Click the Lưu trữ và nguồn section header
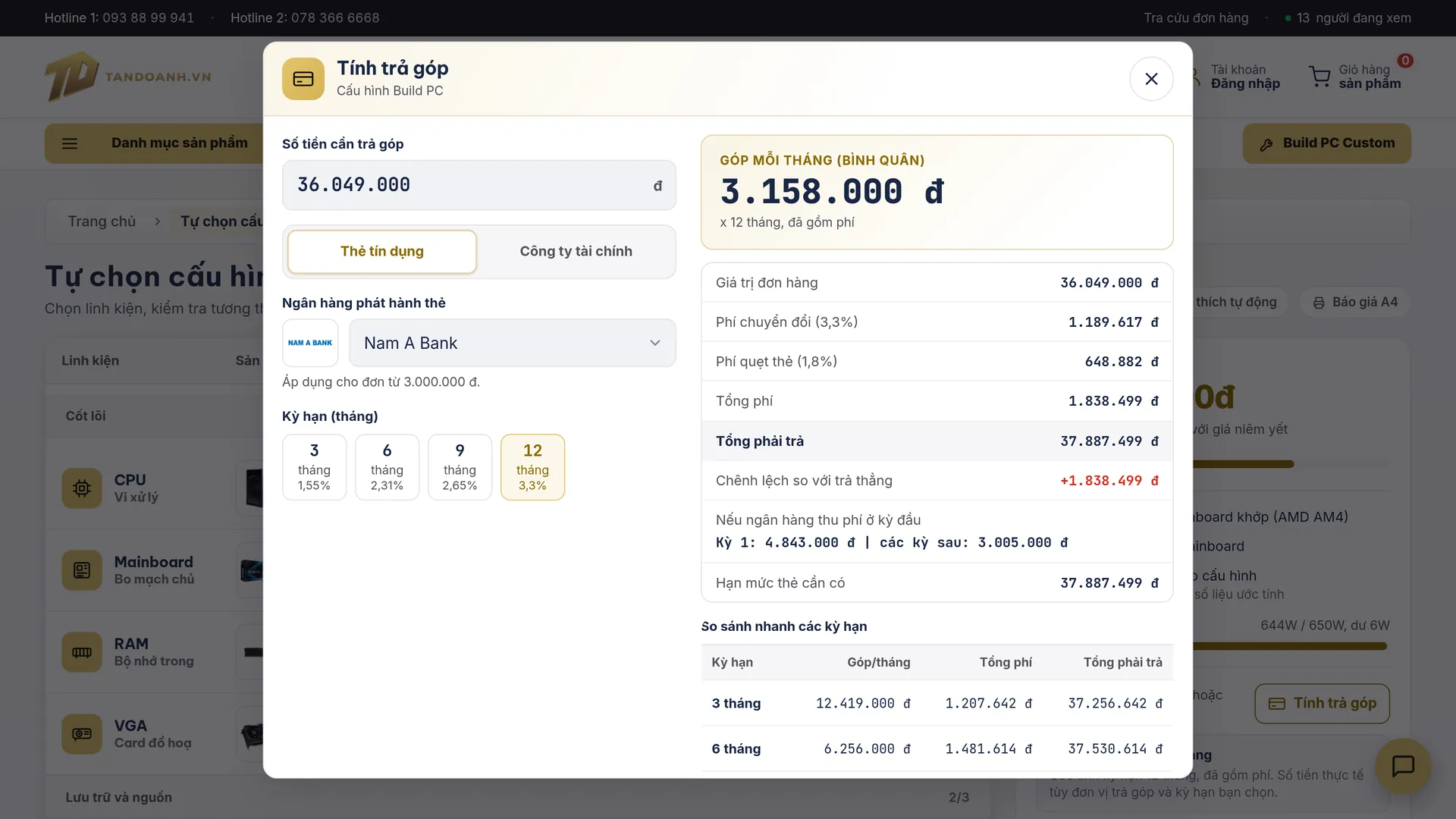The image size is (1456, 819). [x=119, y=798]
